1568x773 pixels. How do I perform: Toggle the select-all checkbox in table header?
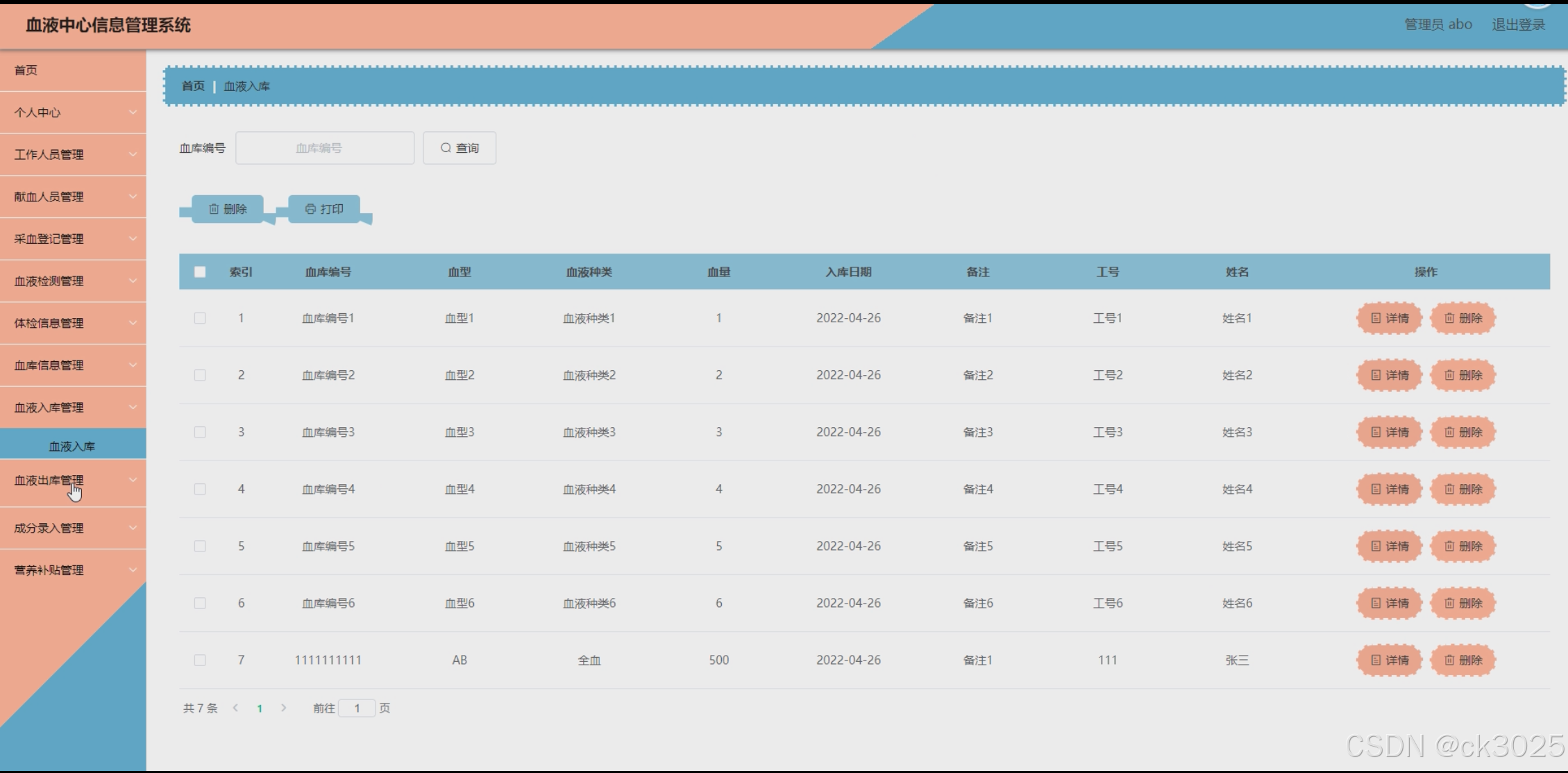[200, 272]
